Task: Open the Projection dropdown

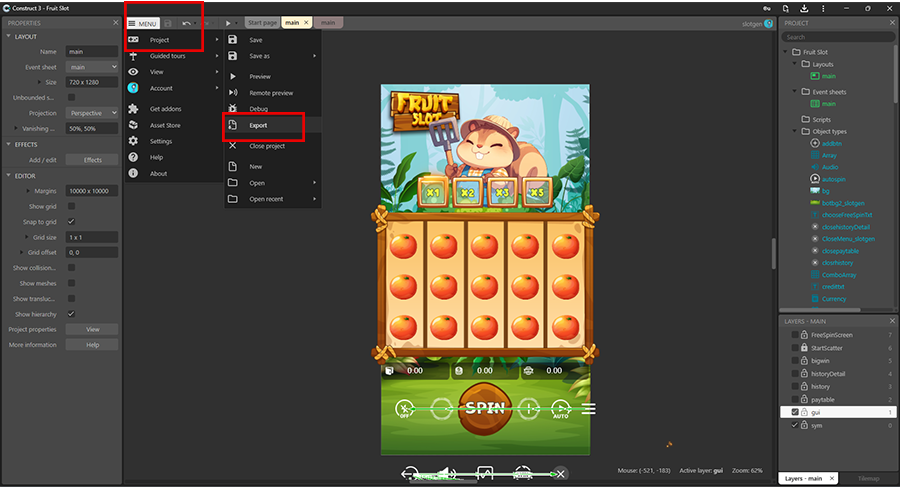Action: (92, 113)
